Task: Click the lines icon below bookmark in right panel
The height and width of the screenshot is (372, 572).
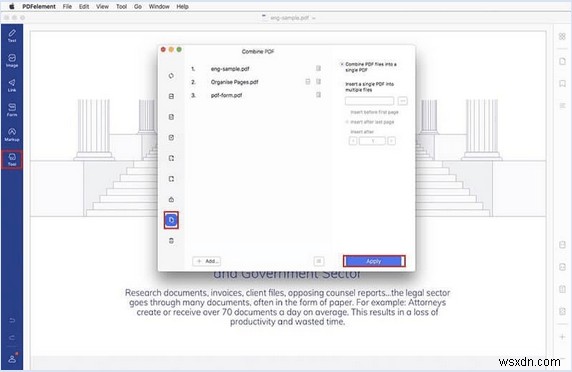Action: (562, 106)
